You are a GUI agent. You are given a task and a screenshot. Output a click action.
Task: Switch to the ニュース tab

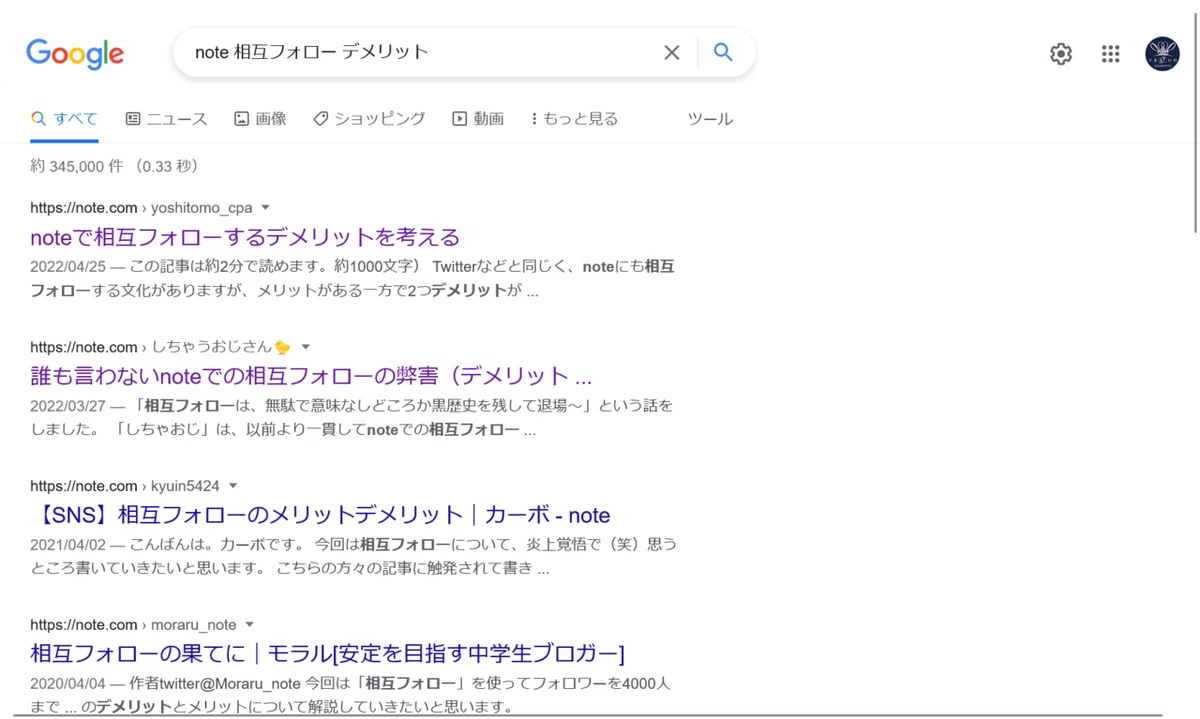[x=166, y=119]
